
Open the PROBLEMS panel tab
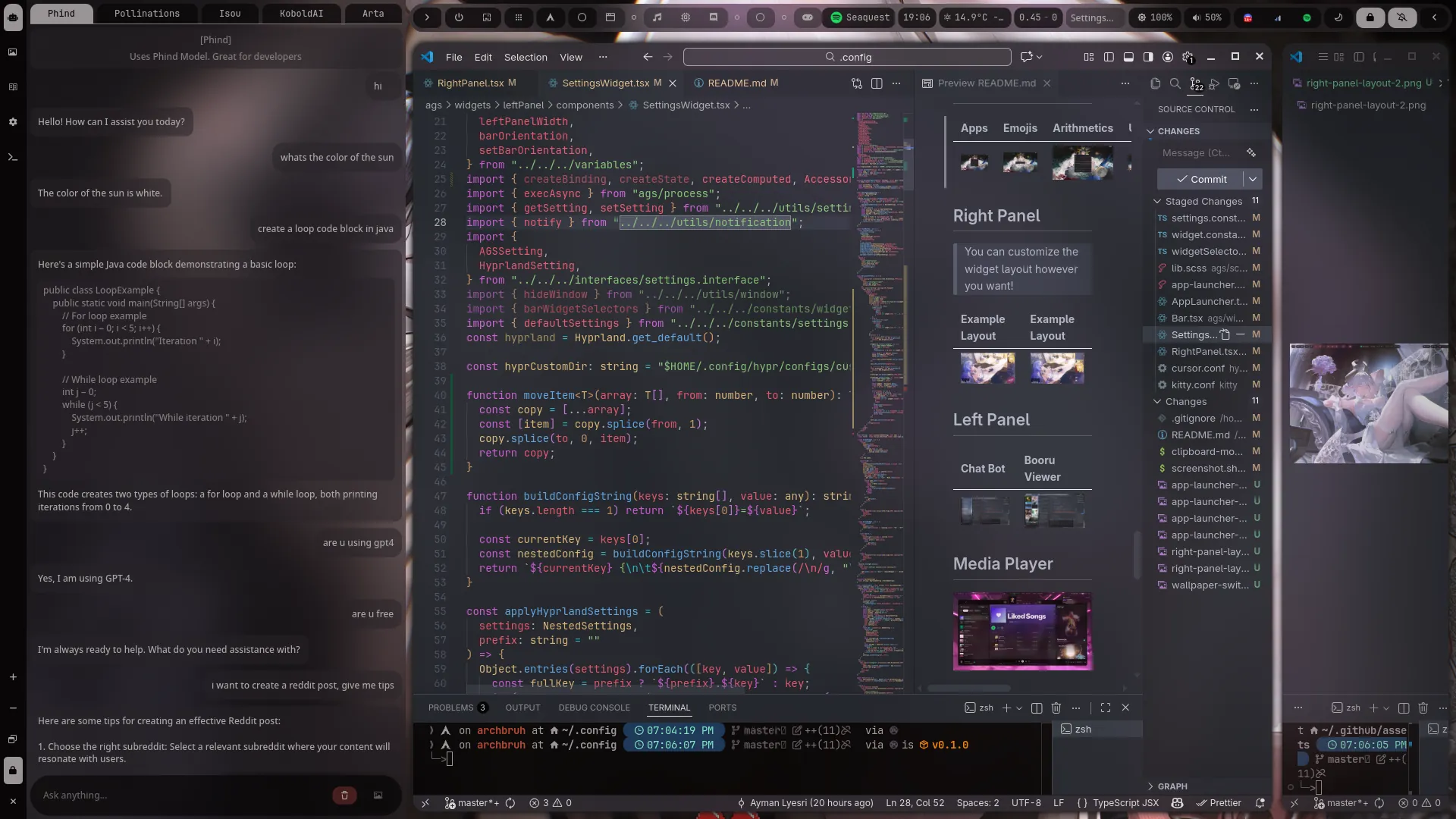(457, 708)
